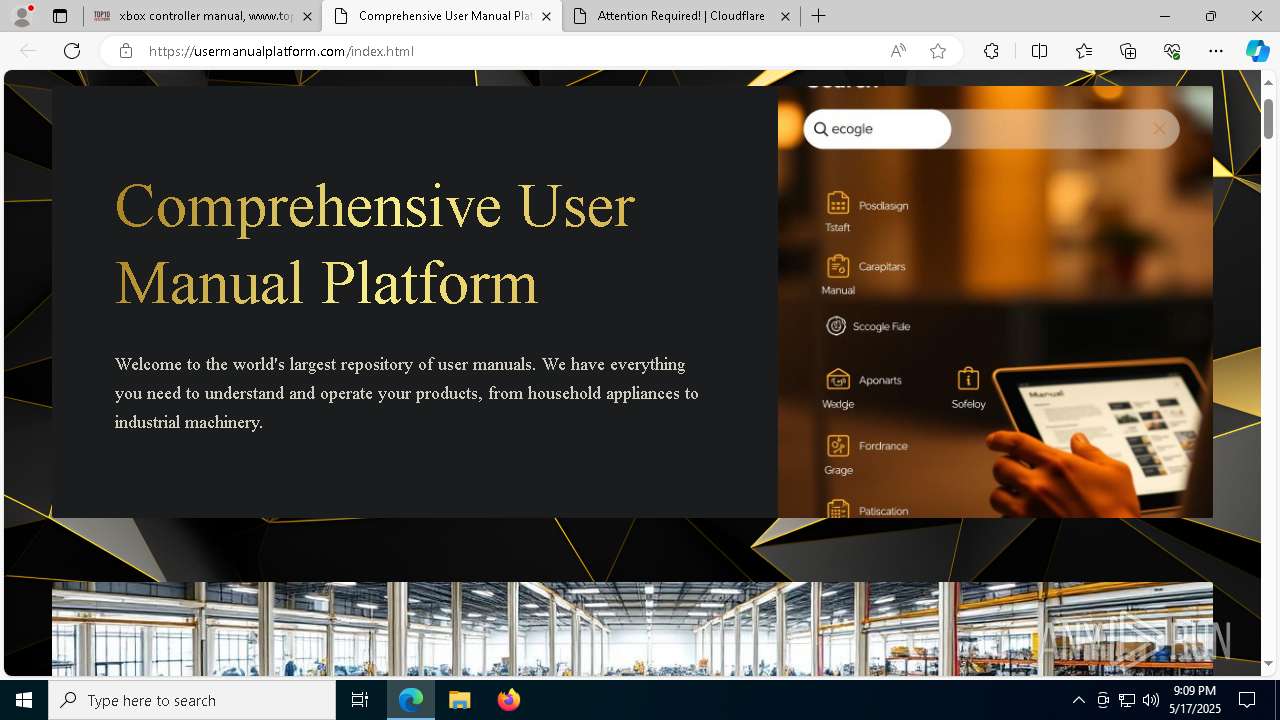Image resolution: width=1280 pixels, height=720 pixels.
Task: Click the taskbar search box
Action: click(192, 700)
